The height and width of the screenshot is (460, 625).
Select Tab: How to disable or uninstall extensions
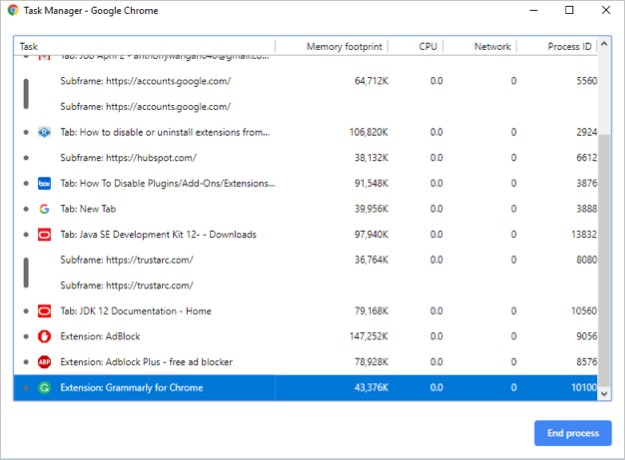pos(306,132)
